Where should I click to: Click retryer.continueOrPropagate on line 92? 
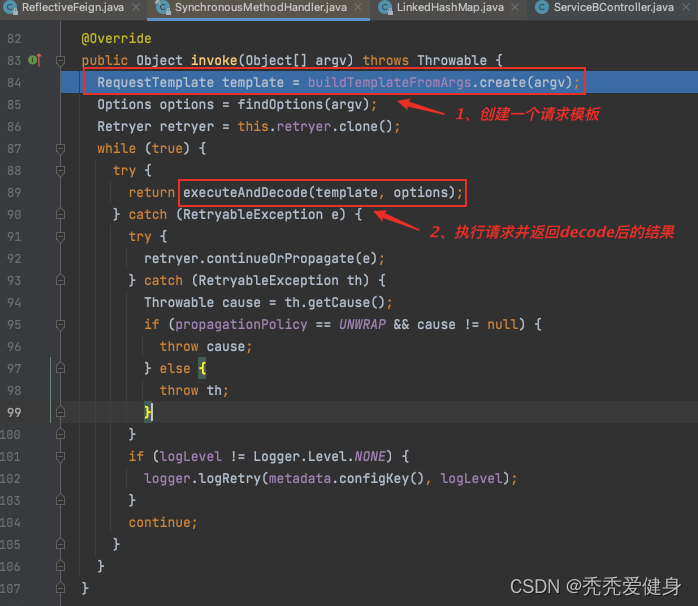(261, 258)
